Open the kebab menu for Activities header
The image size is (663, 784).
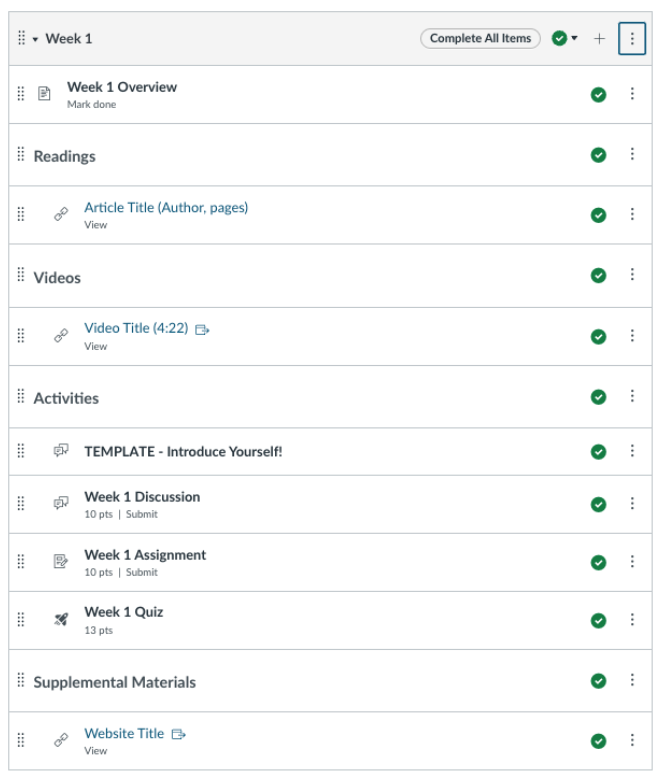pos(632,396)
